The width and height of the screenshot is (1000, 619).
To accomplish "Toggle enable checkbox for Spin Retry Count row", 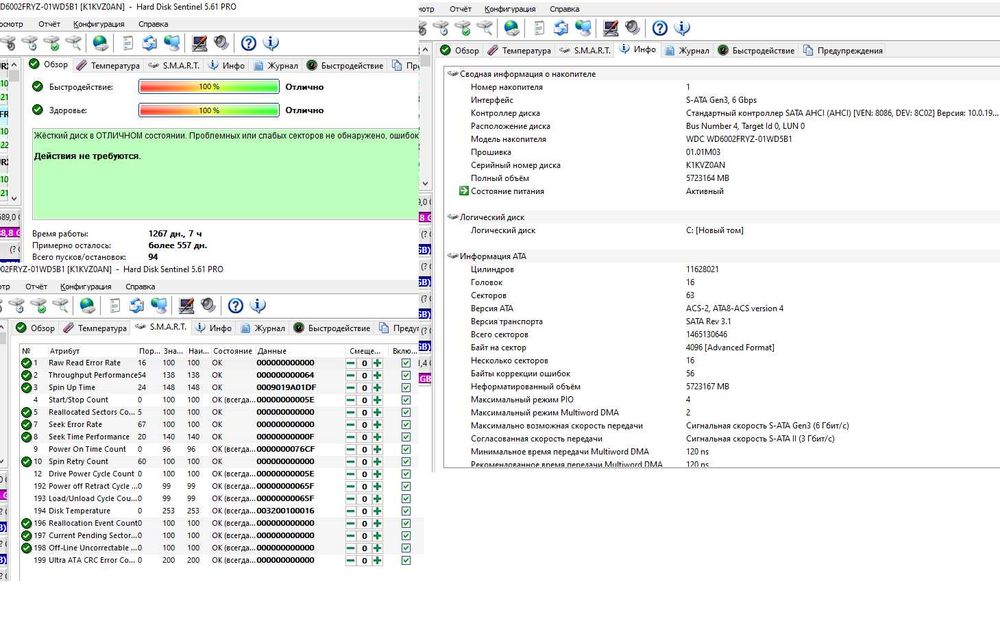I will (x=406, y=462).
